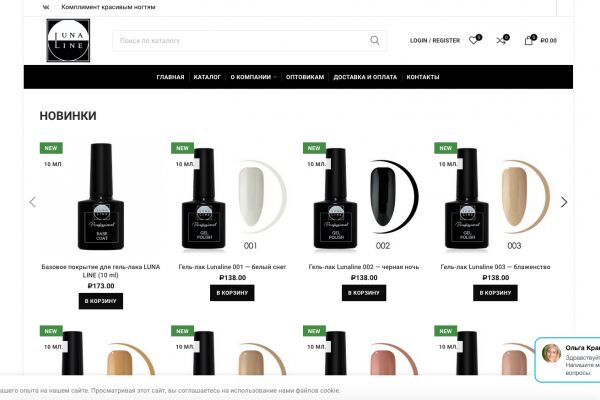Open the Контакты menu item
600x400 pixels.
[x=423, y=77]
